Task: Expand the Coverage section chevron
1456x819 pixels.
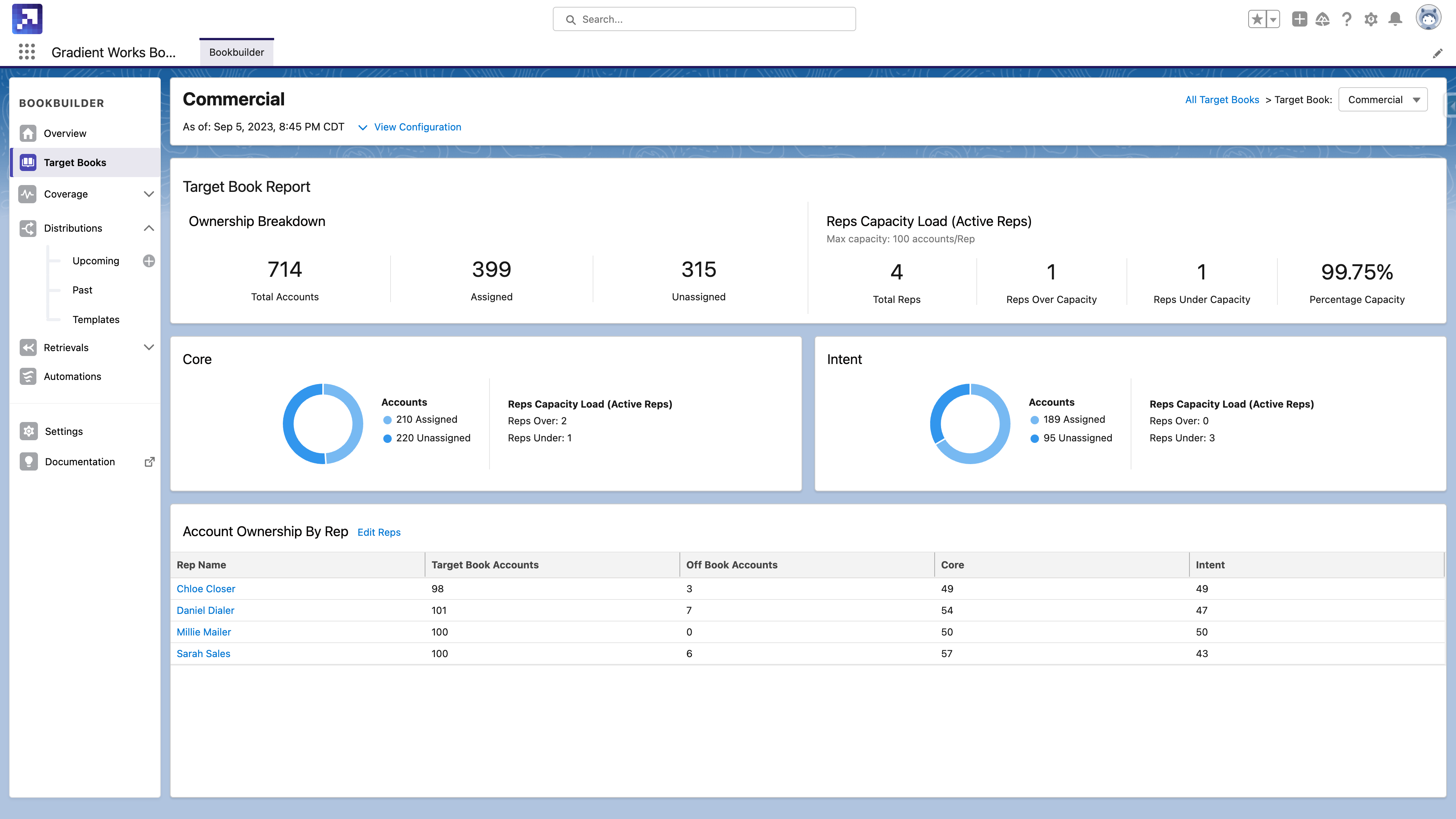Action: (149, 194)
